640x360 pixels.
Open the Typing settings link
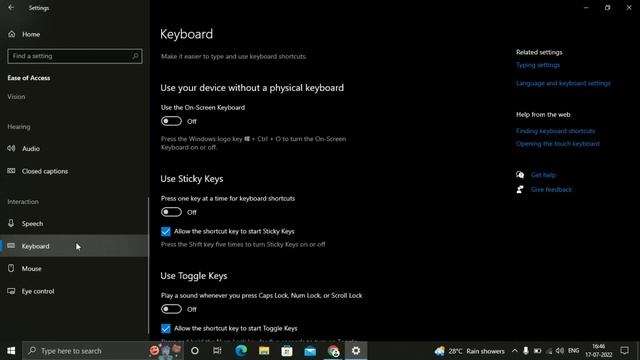pos(538,65)
